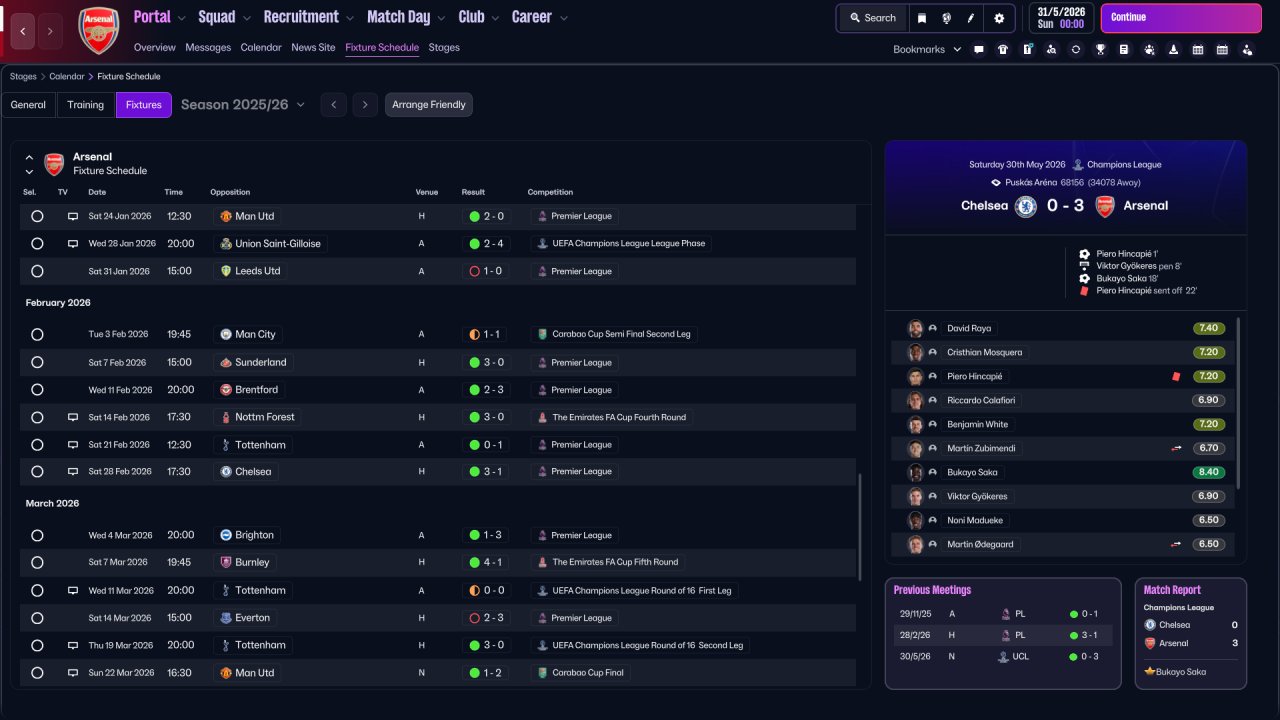Open the Stages tab in the Portal submenu
Viewport: 1280px width, 720px height.
(444, 48)
